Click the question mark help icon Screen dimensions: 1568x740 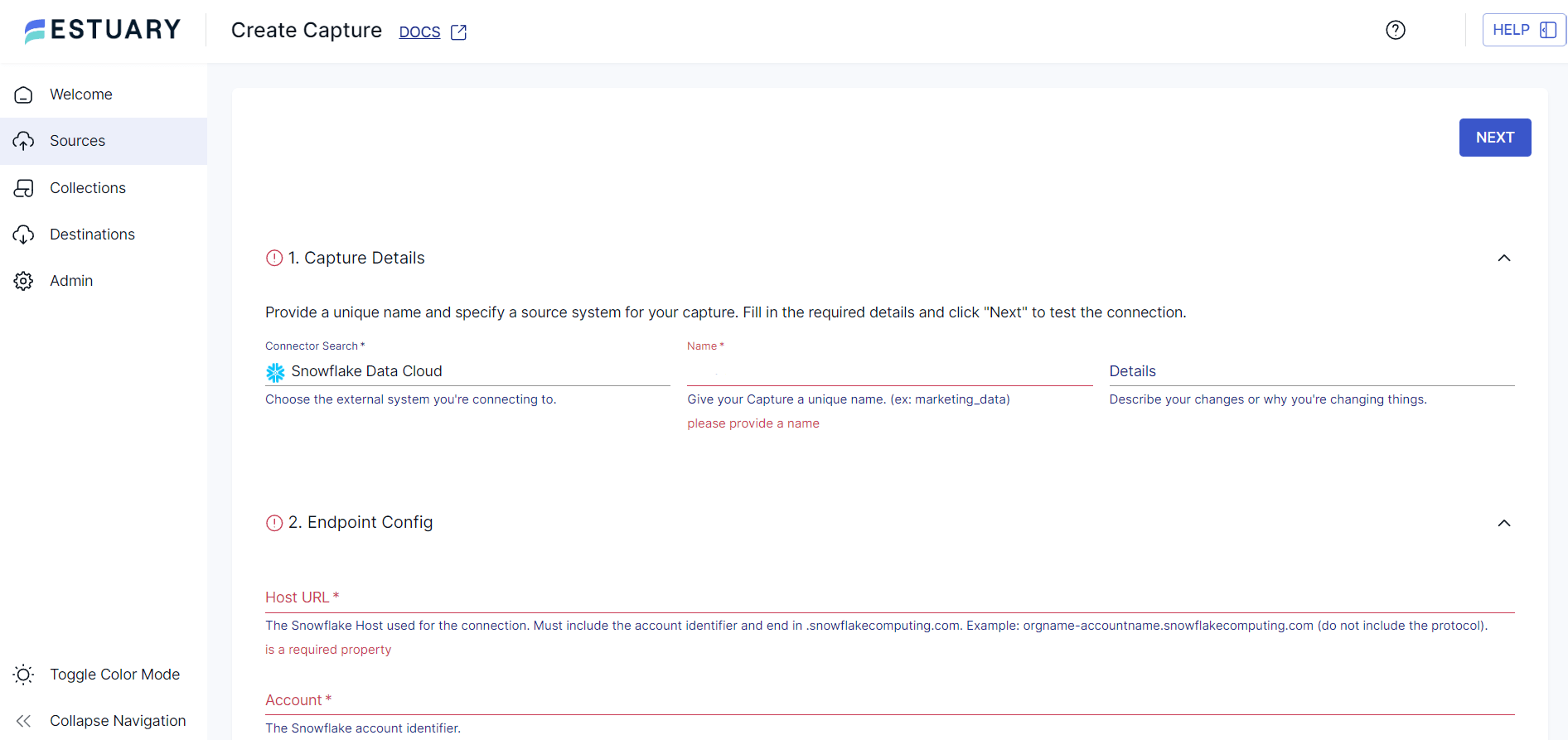coord(1396,30)
